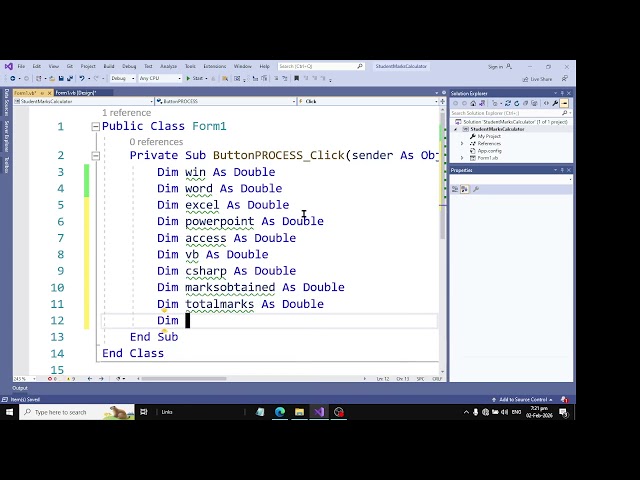The image size is (640, 480).
Task: Open the Build menu
Action: coord(109,66)
